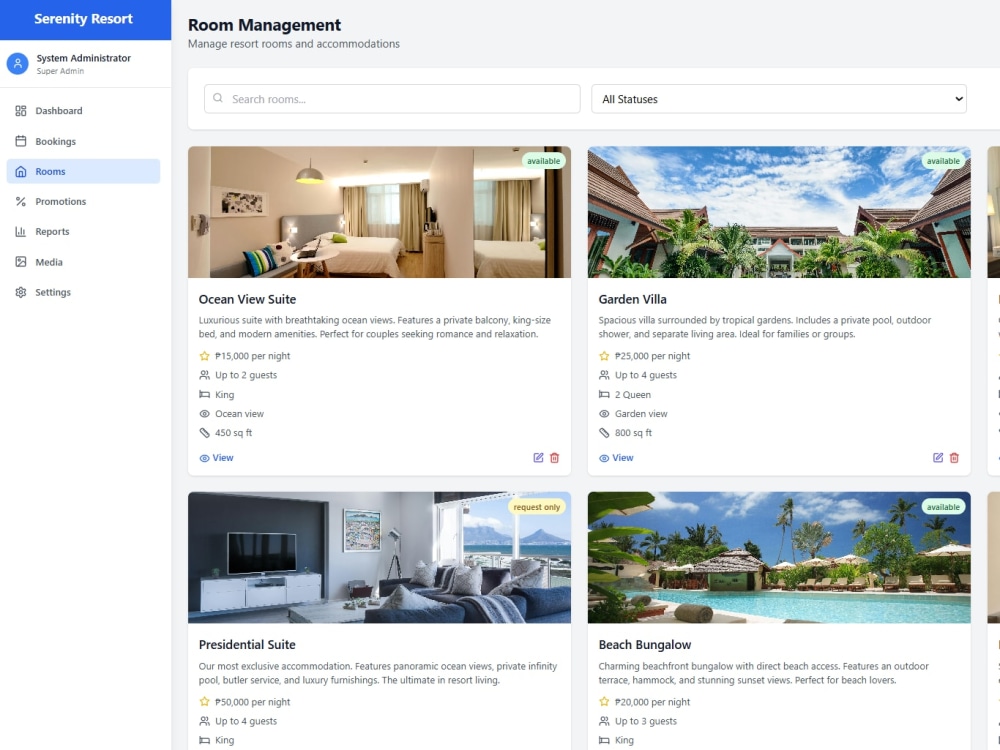Click the ₱15,000 per night price
Screen dimensions: 1000x750
tap(253, 356)
